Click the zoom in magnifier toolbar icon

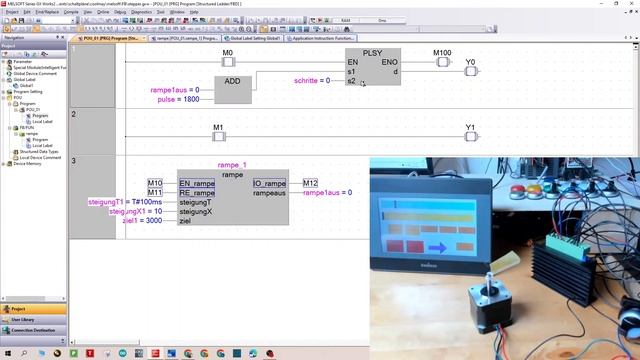pyautogui.click(x=241, y=29)
